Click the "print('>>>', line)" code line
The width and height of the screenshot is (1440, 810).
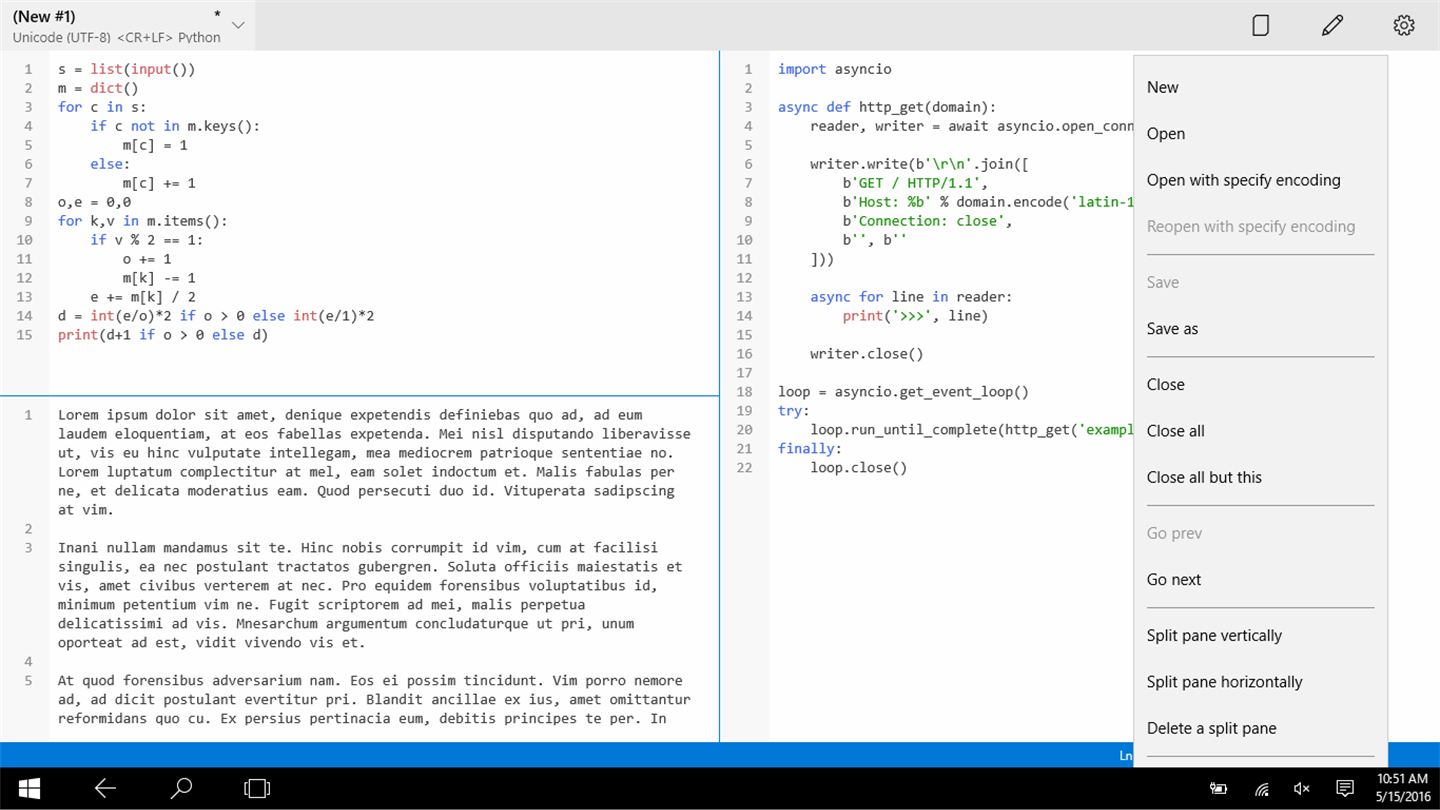(x=915, y=316)
